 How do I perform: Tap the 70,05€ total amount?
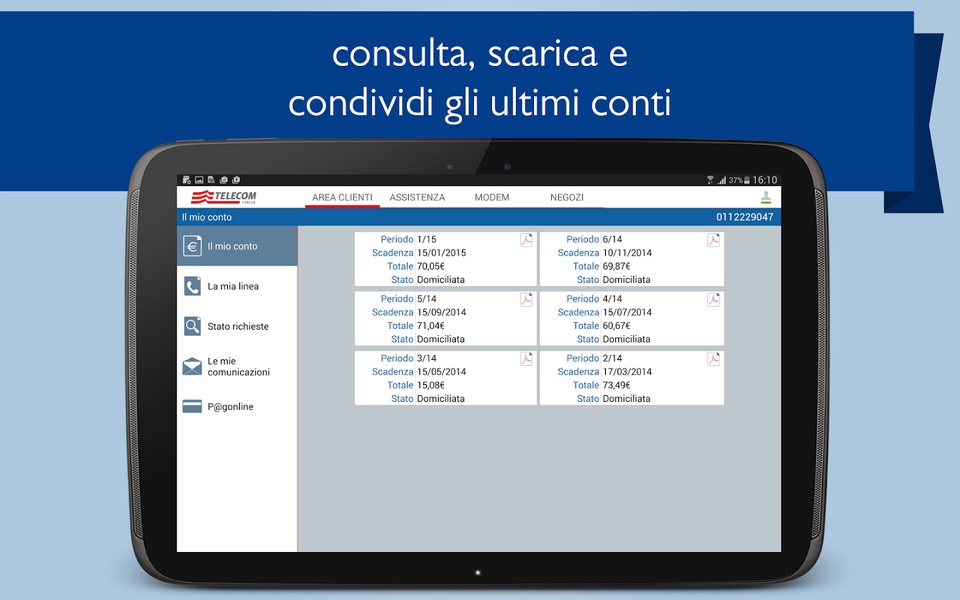[x=430, y=266]
